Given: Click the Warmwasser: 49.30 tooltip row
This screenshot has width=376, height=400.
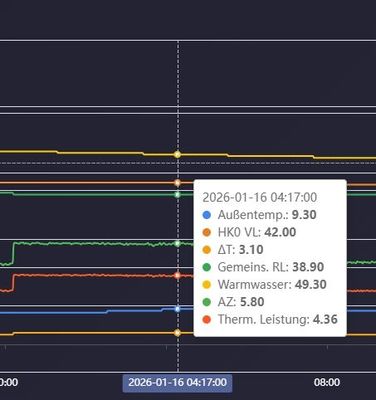Looking at the screenshot, I should (264, 284).
